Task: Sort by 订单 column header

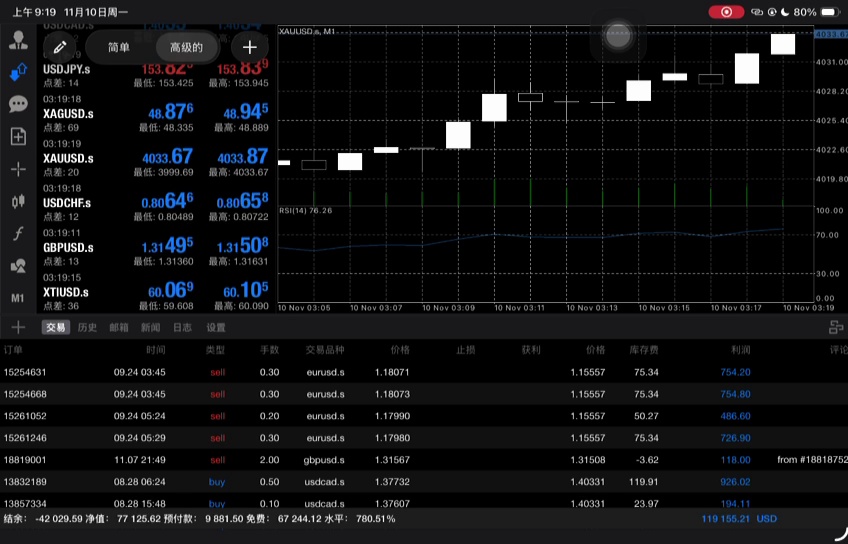Action: pos(13,350)
